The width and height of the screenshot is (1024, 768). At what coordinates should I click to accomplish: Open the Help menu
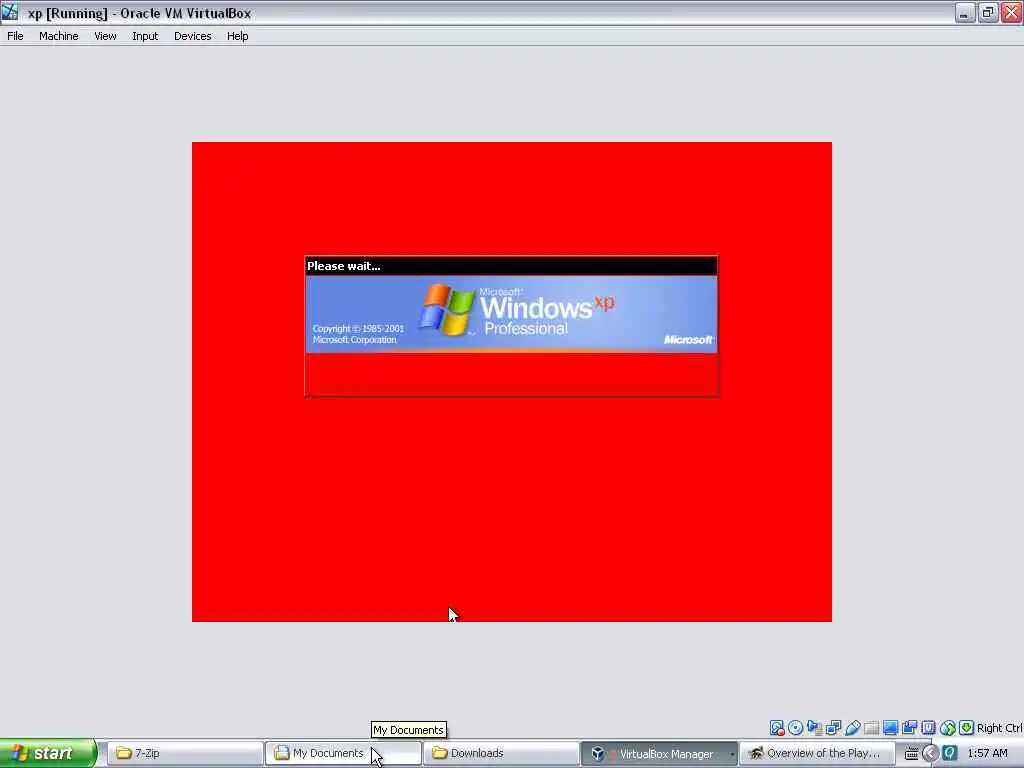237,36
